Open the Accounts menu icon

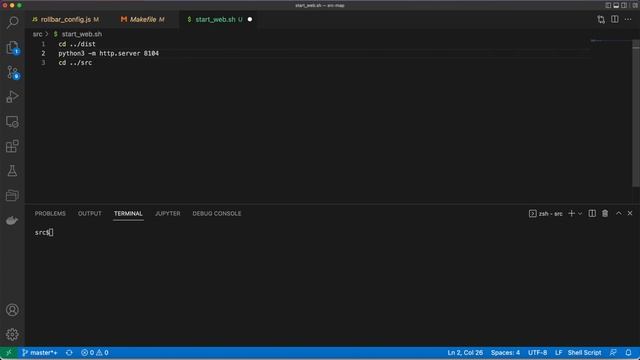(12, 310)
